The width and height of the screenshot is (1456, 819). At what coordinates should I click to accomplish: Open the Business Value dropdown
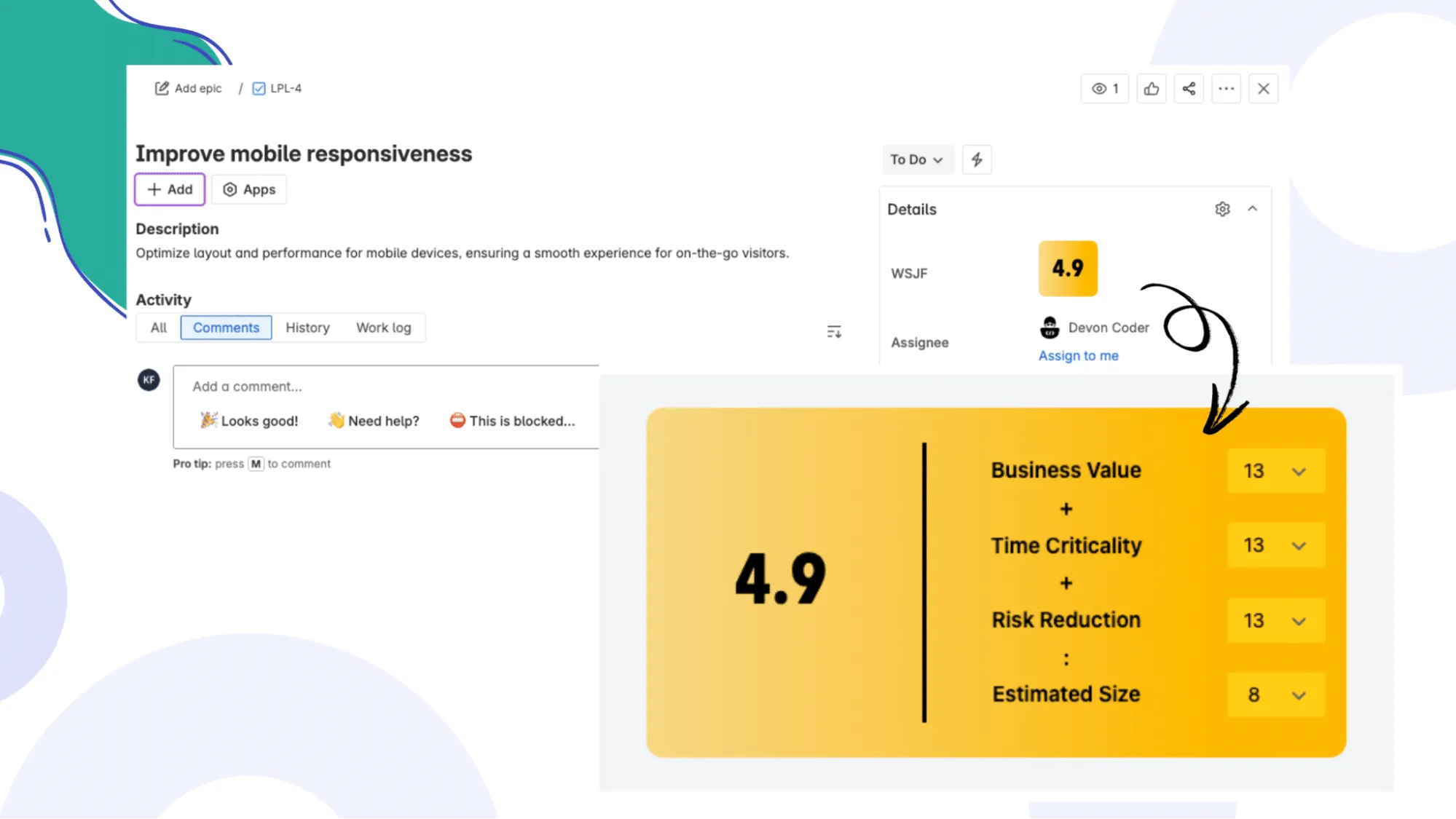coord(1275,471)
